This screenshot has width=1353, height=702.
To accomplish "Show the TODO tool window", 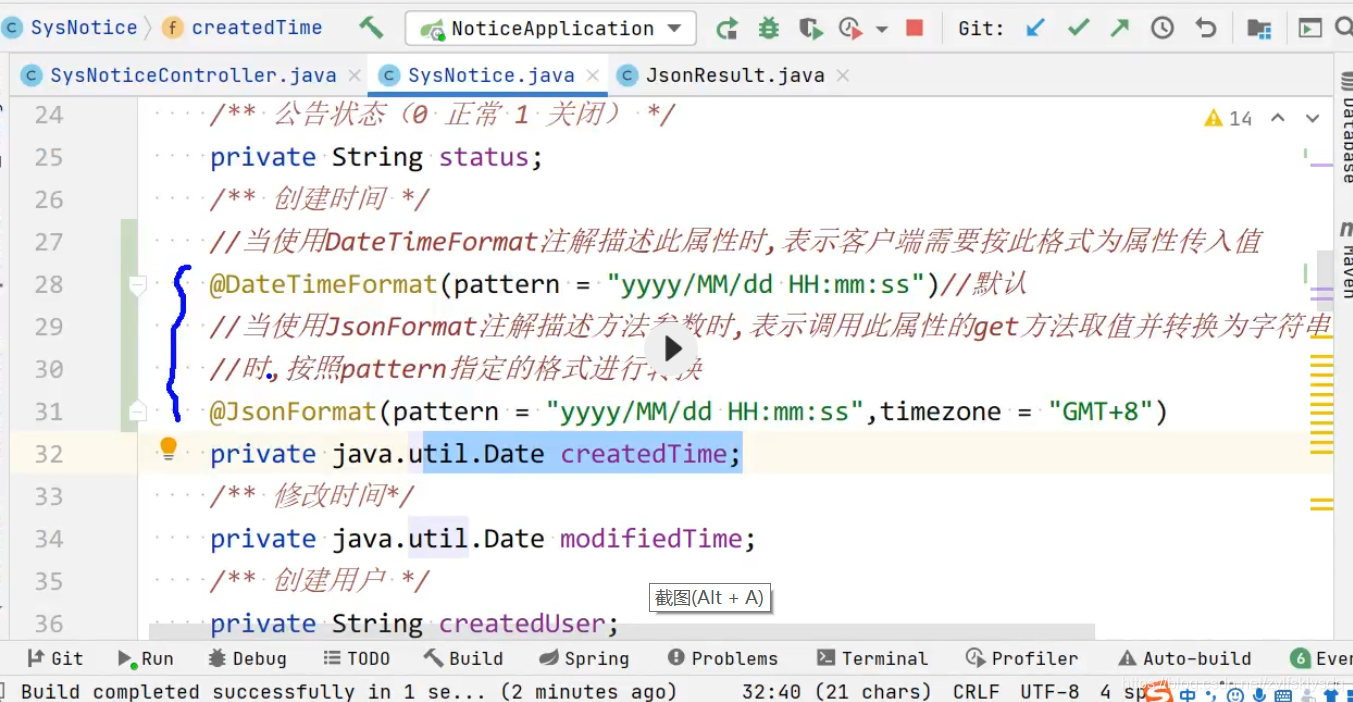I will pos(356,658).
